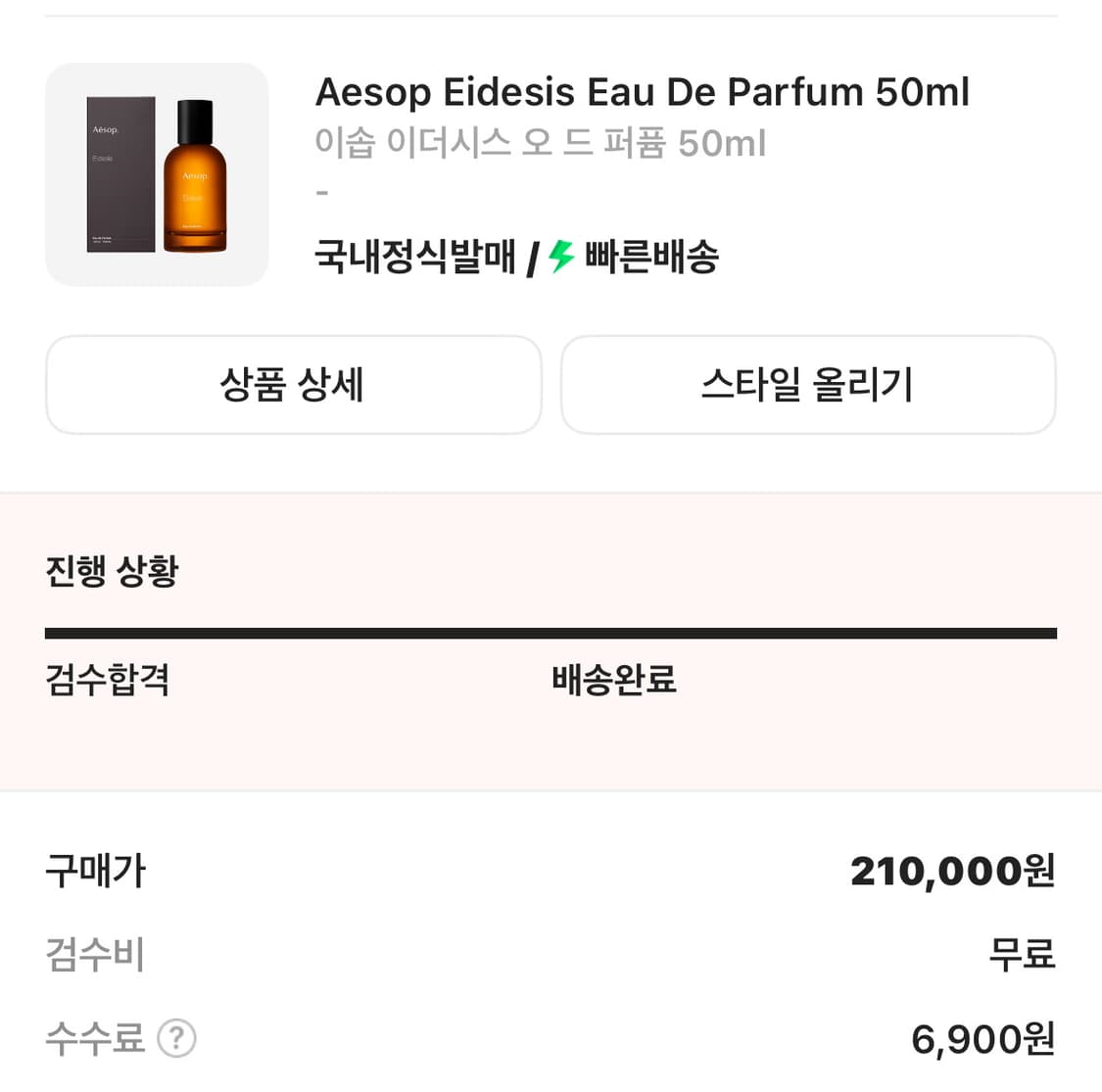Click the 국내정식발매 label icon area
Screen dimensions: 1102x1092
414,257
